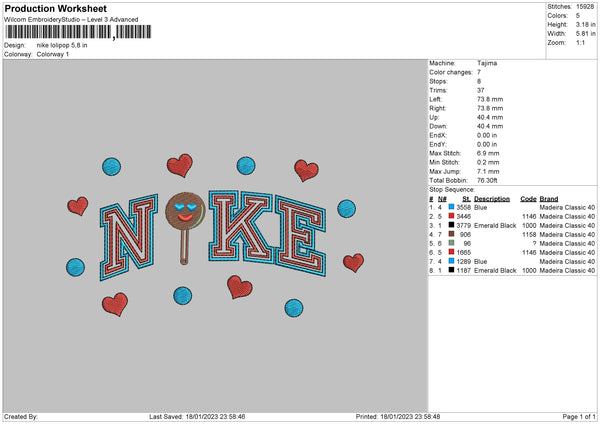Image resolution: width=600 pixels, height=424 pixels.
Task: Click the 'Colorway 1' value
Action: pyautogui.click(x=53, y=54)
